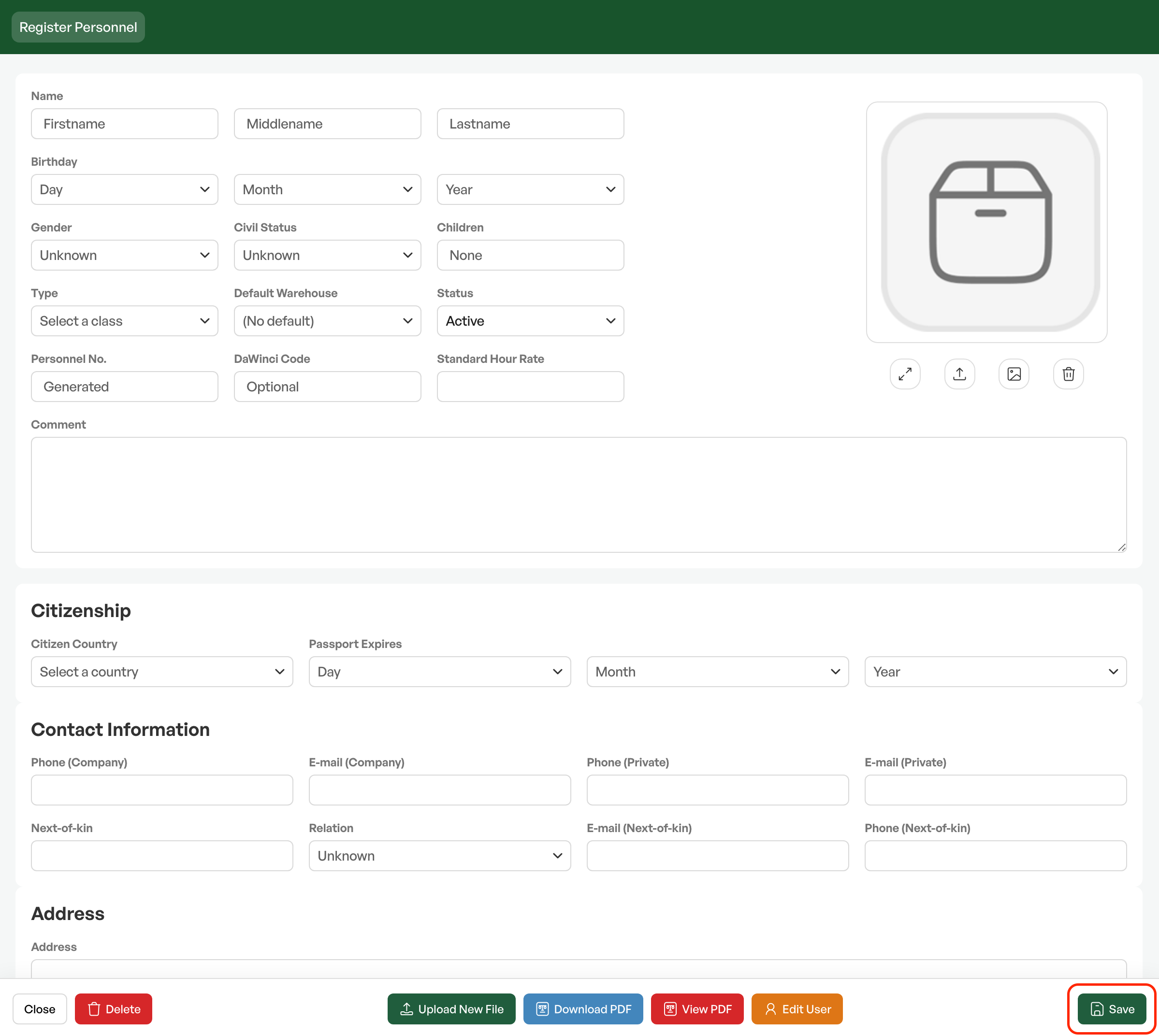
Task: Click the View PDF button
Action: 697,1009
